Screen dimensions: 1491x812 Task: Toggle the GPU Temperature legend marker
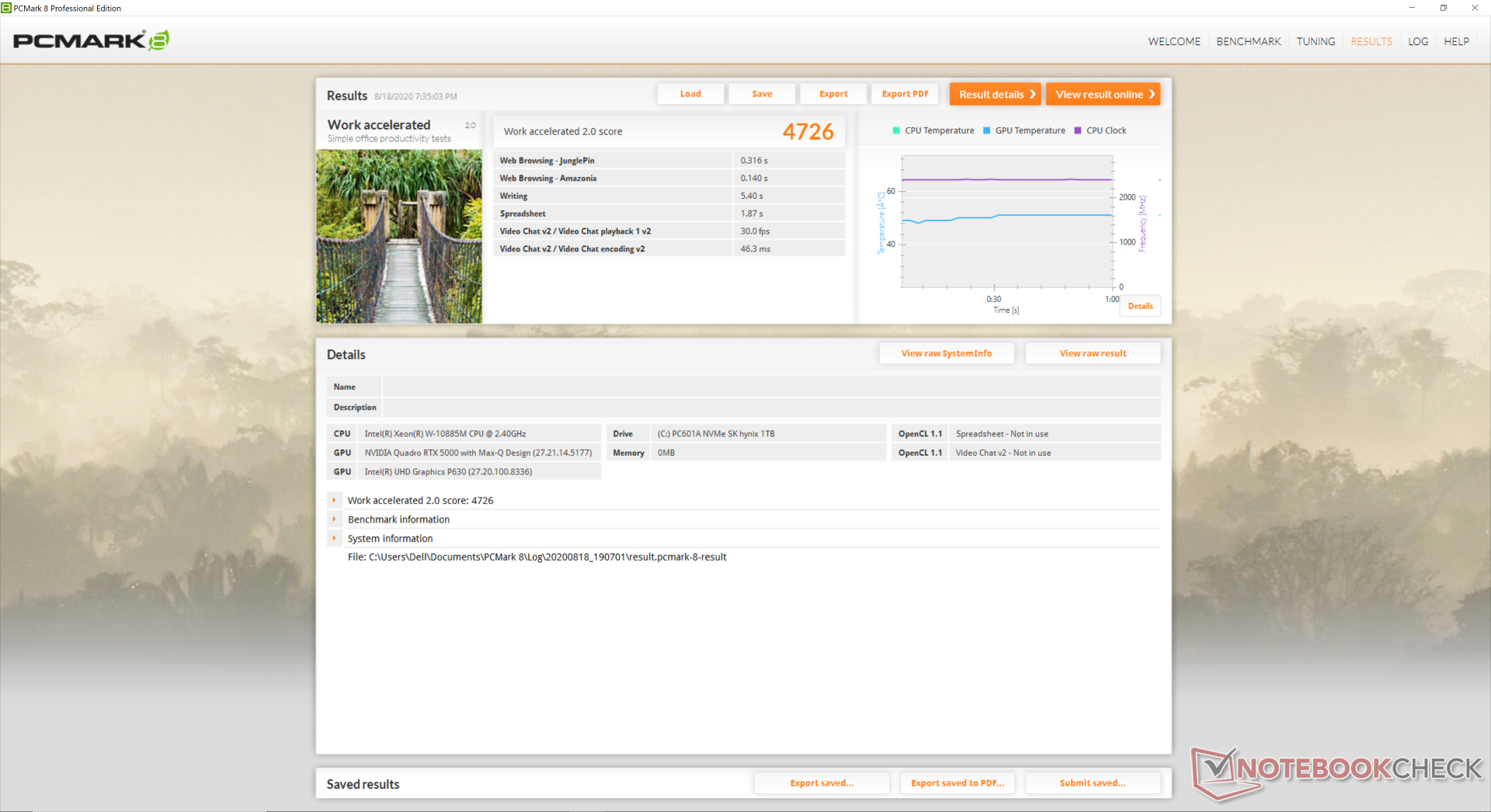tap(987, 130)
